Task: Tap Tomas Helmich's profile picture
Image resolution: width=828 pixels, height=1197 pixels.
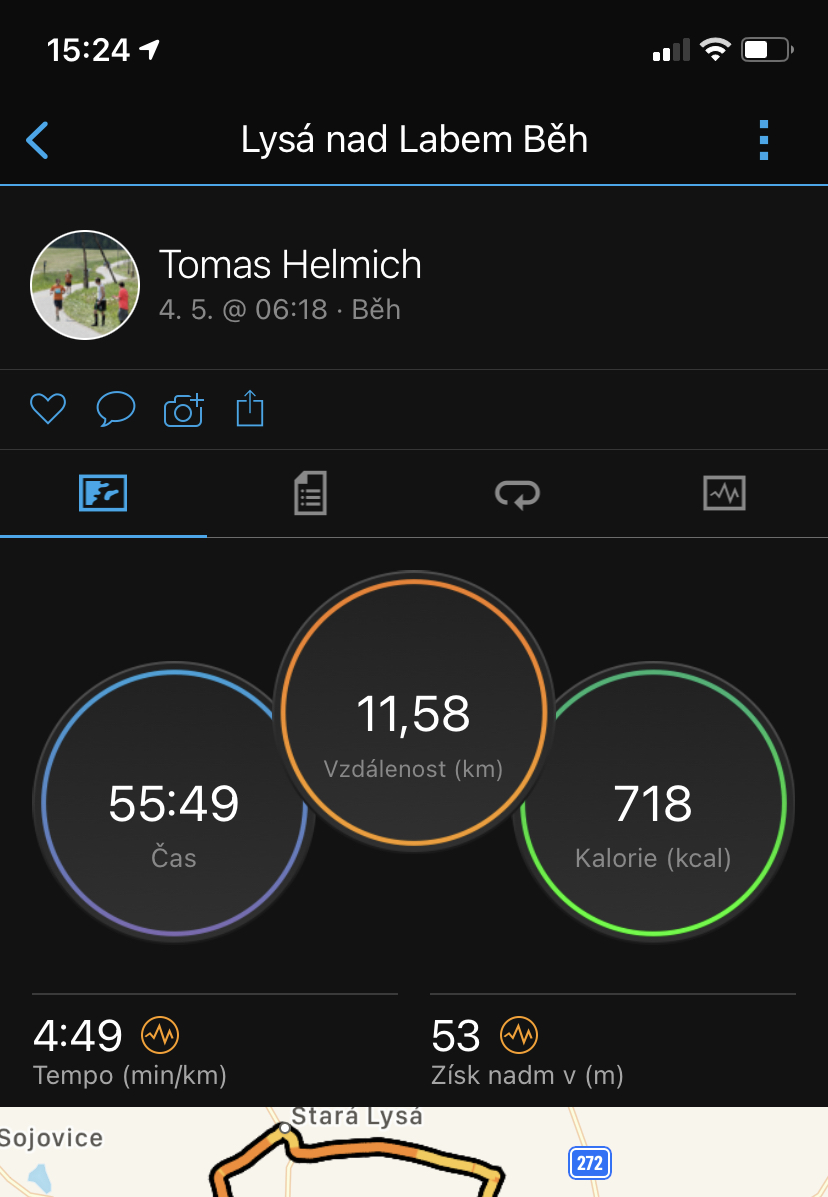Action: [x=85, y=285]
